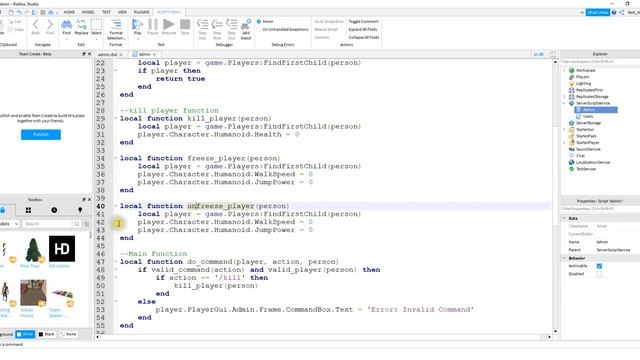The width and height of the screenshot is (640, 360).
Task: Select the Urban House model thumbnail
Action: [x=33, y=293]
